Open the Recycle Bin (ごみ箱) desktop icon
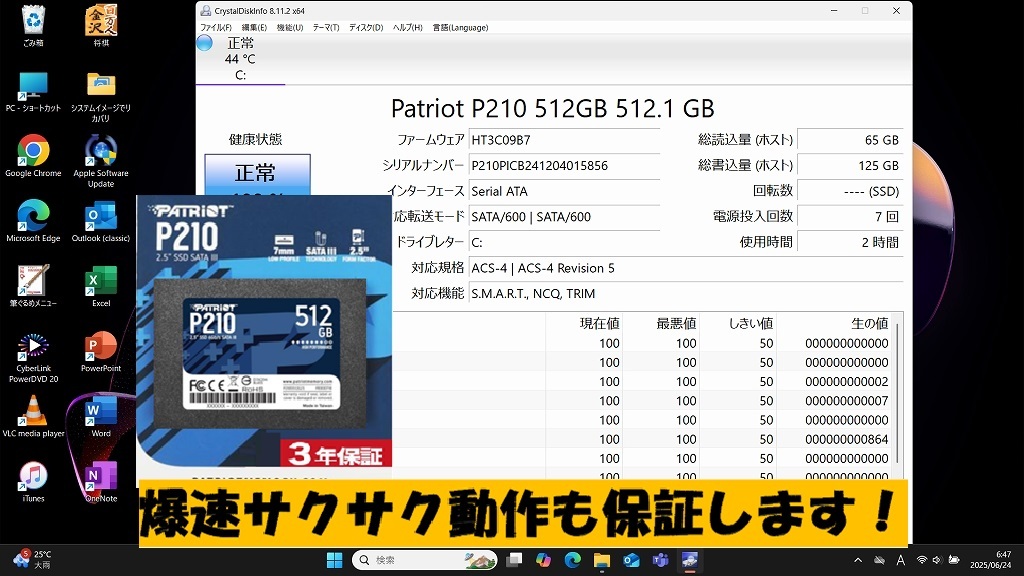Image resolution: width=1024 pixels, height=576 pixels. point(33,25)
